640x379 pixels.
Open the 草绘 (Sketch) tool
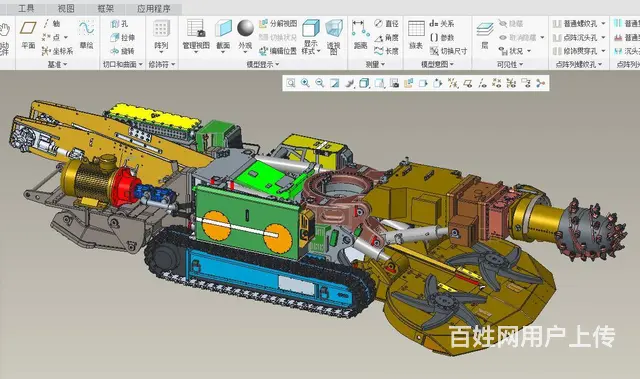click(86, 35)
